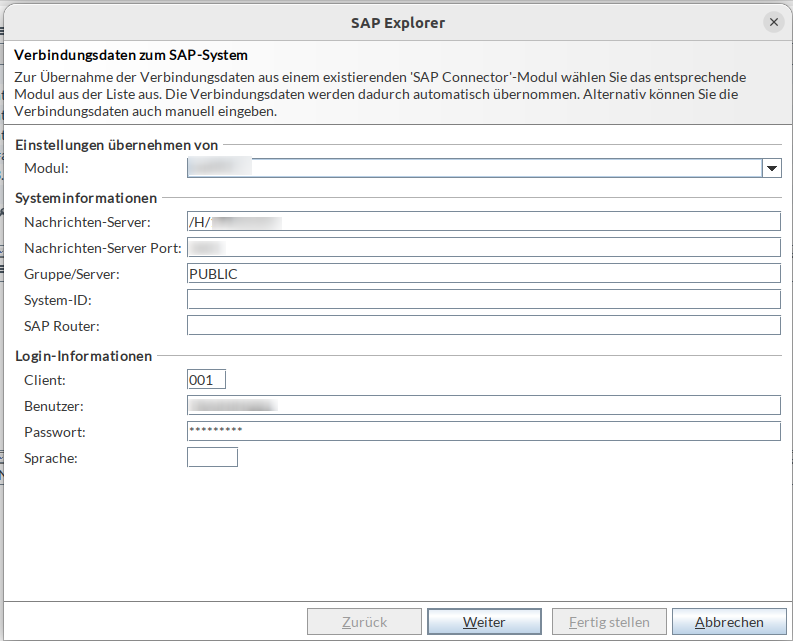The height and width of the screenshot is (641, 793).
Task: Click the 'Verbindungsdaten zum SAP-System' heading
Action: (x=131, y=55)
